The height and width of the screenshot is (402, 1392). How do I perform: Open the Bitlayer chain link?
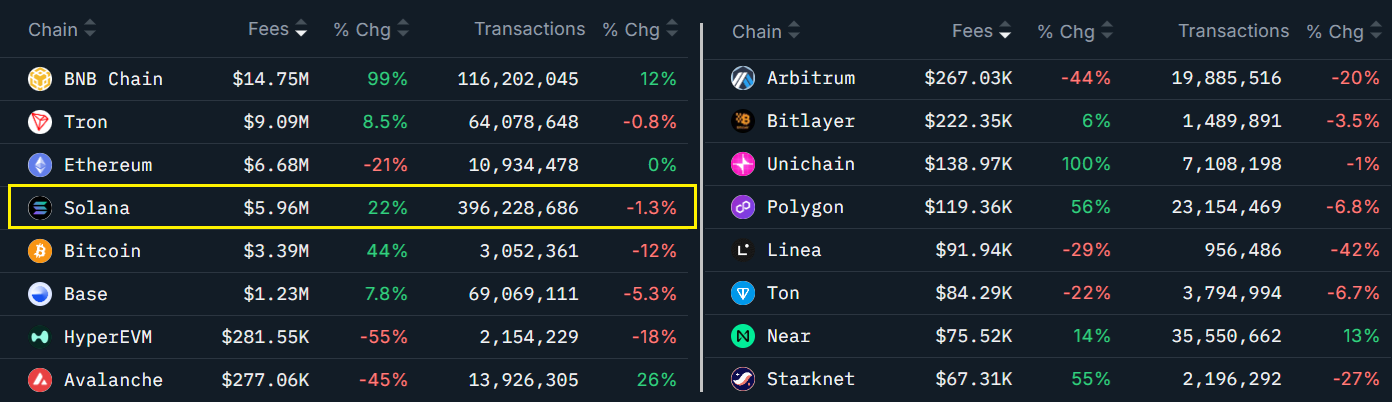click(810, 121)
